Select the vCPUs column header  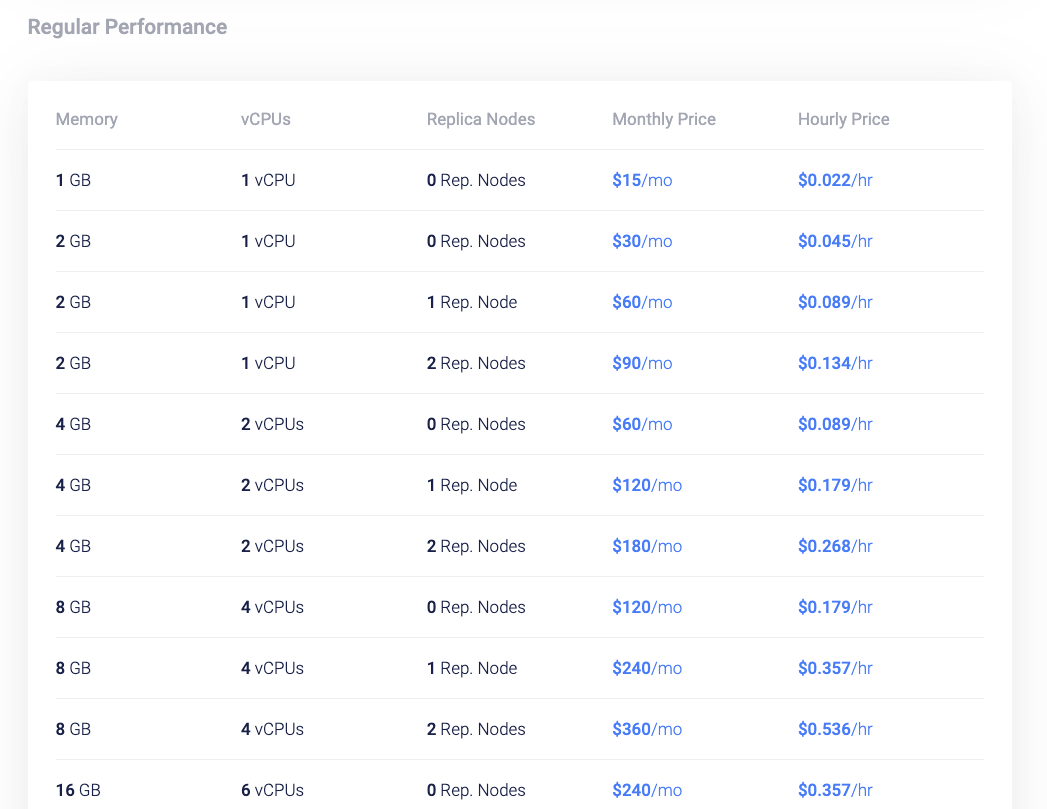[x=266, y=119]
